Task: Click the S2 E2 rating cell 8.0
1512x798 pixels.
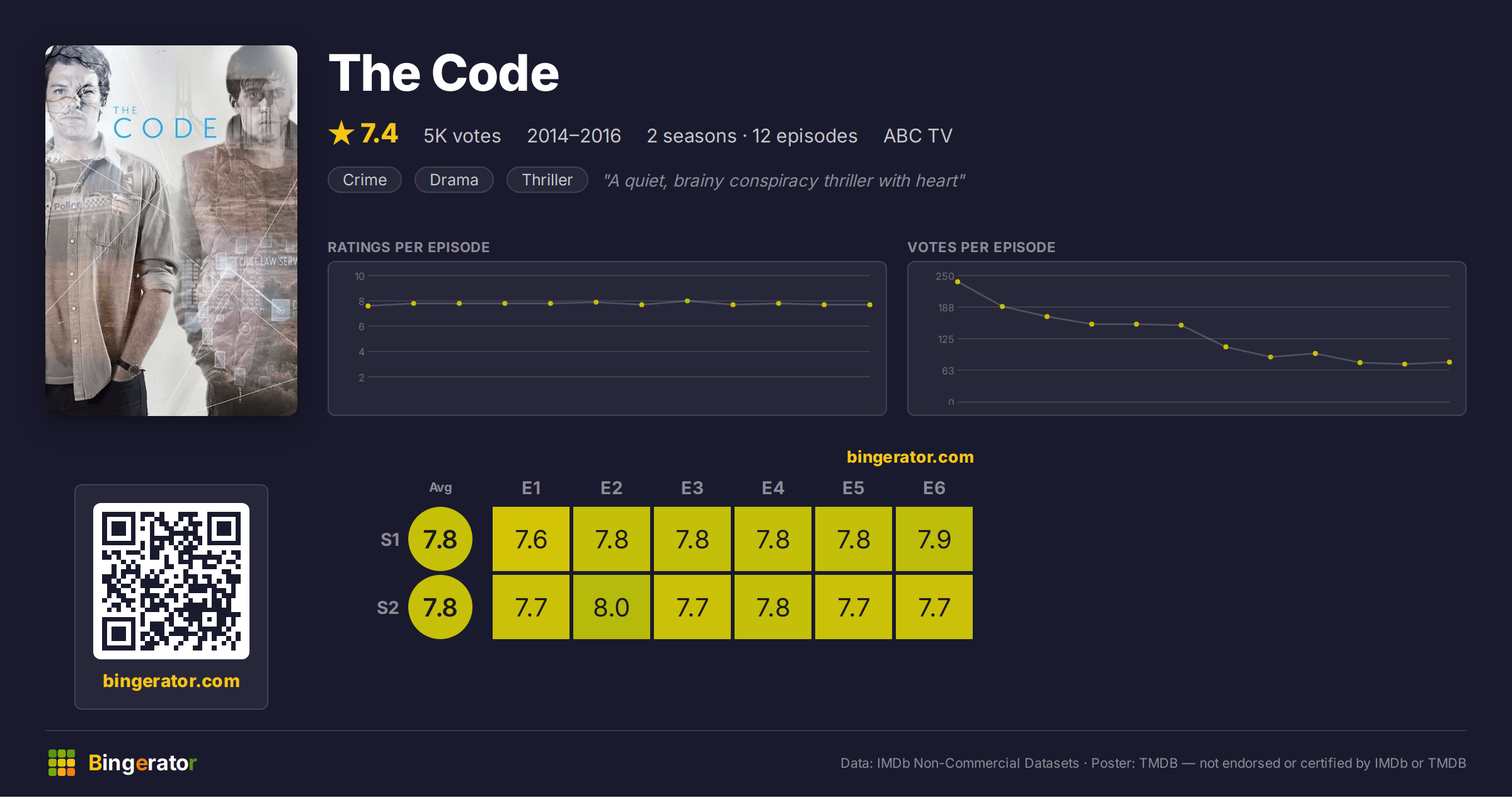Action: pos(612,607)
